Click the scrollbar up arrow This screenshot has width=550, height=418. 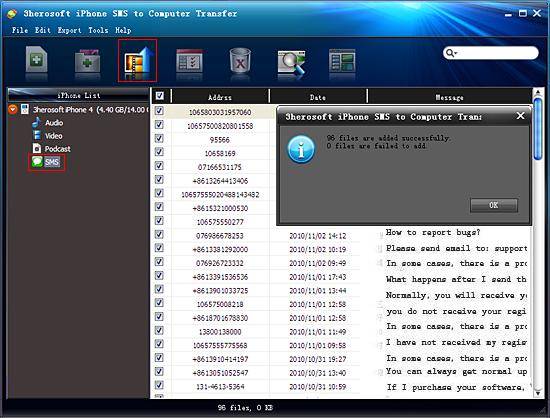pos(537,92)
